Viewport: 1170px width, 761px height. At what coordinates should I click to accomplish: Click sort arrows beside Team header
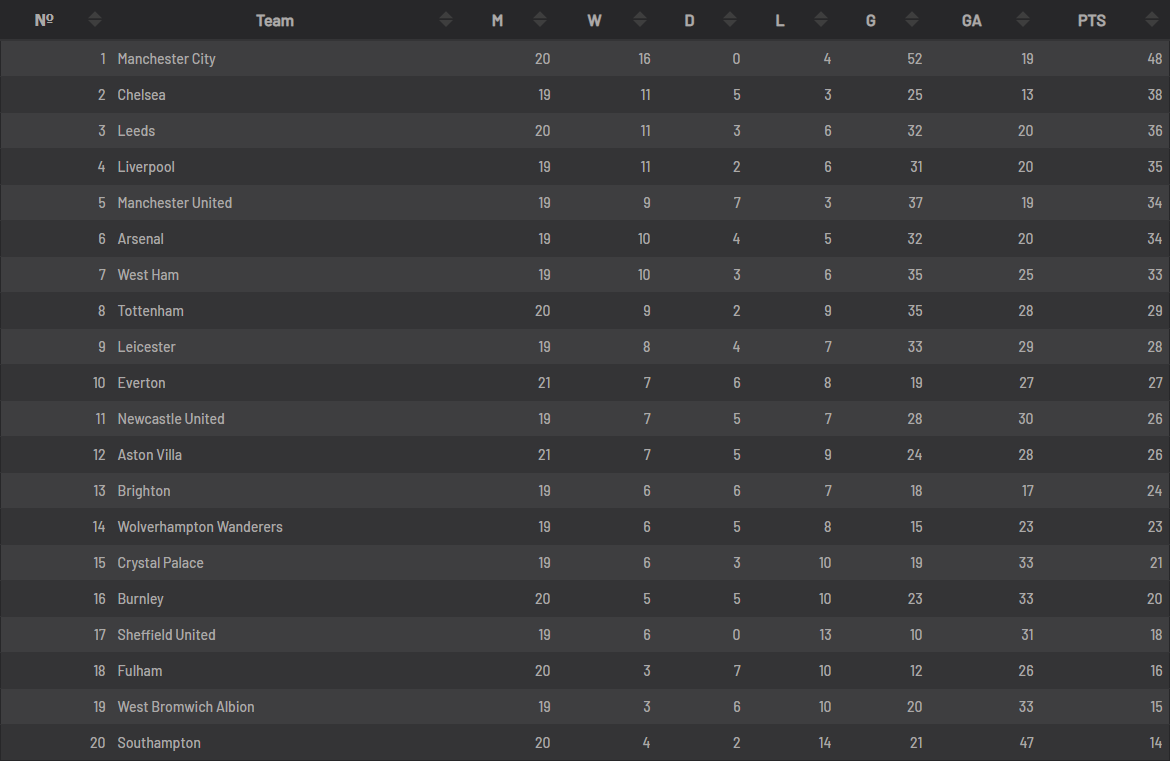click(445, 20)
